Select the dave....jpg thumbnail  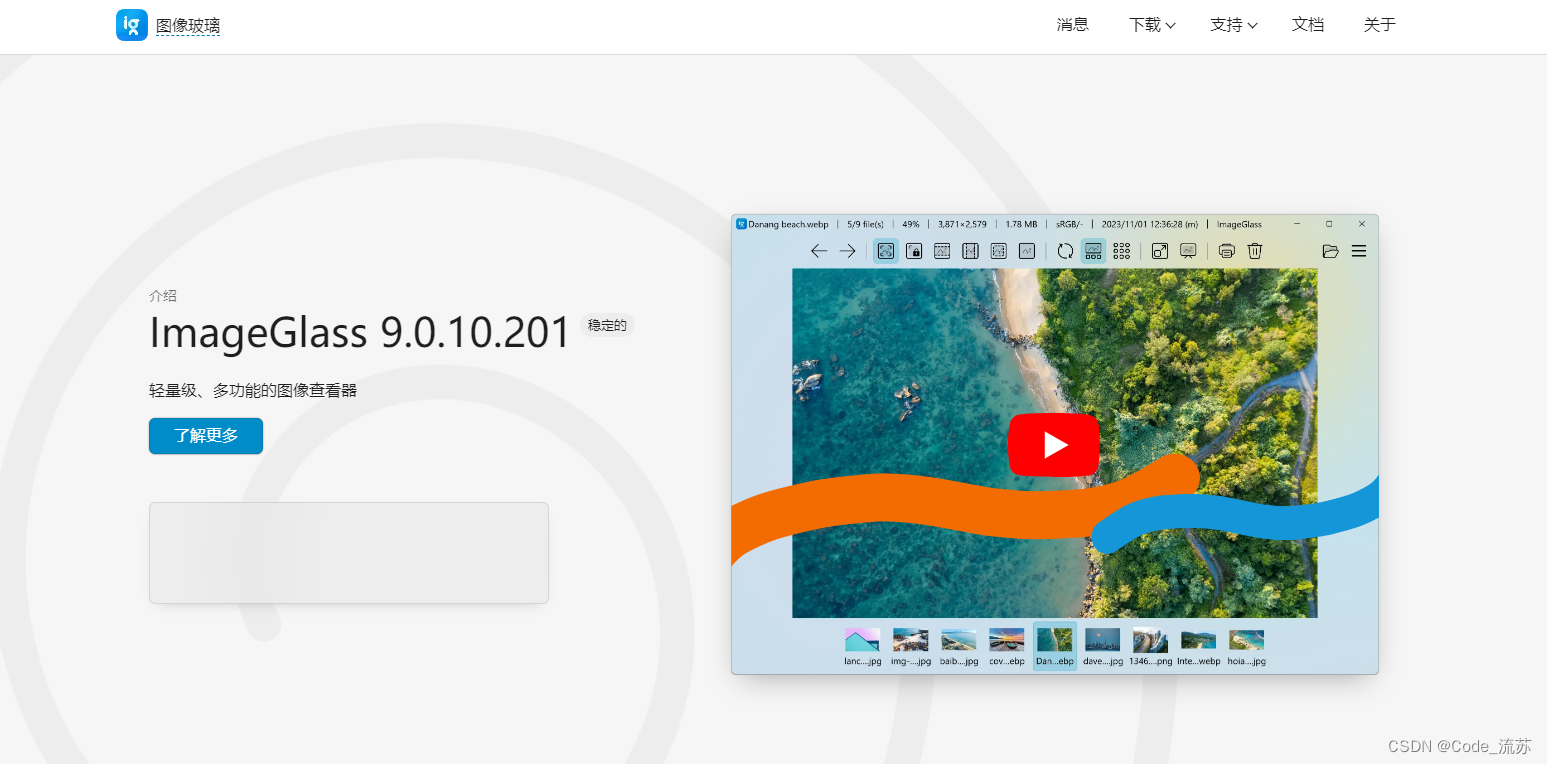coord(1103,646)
